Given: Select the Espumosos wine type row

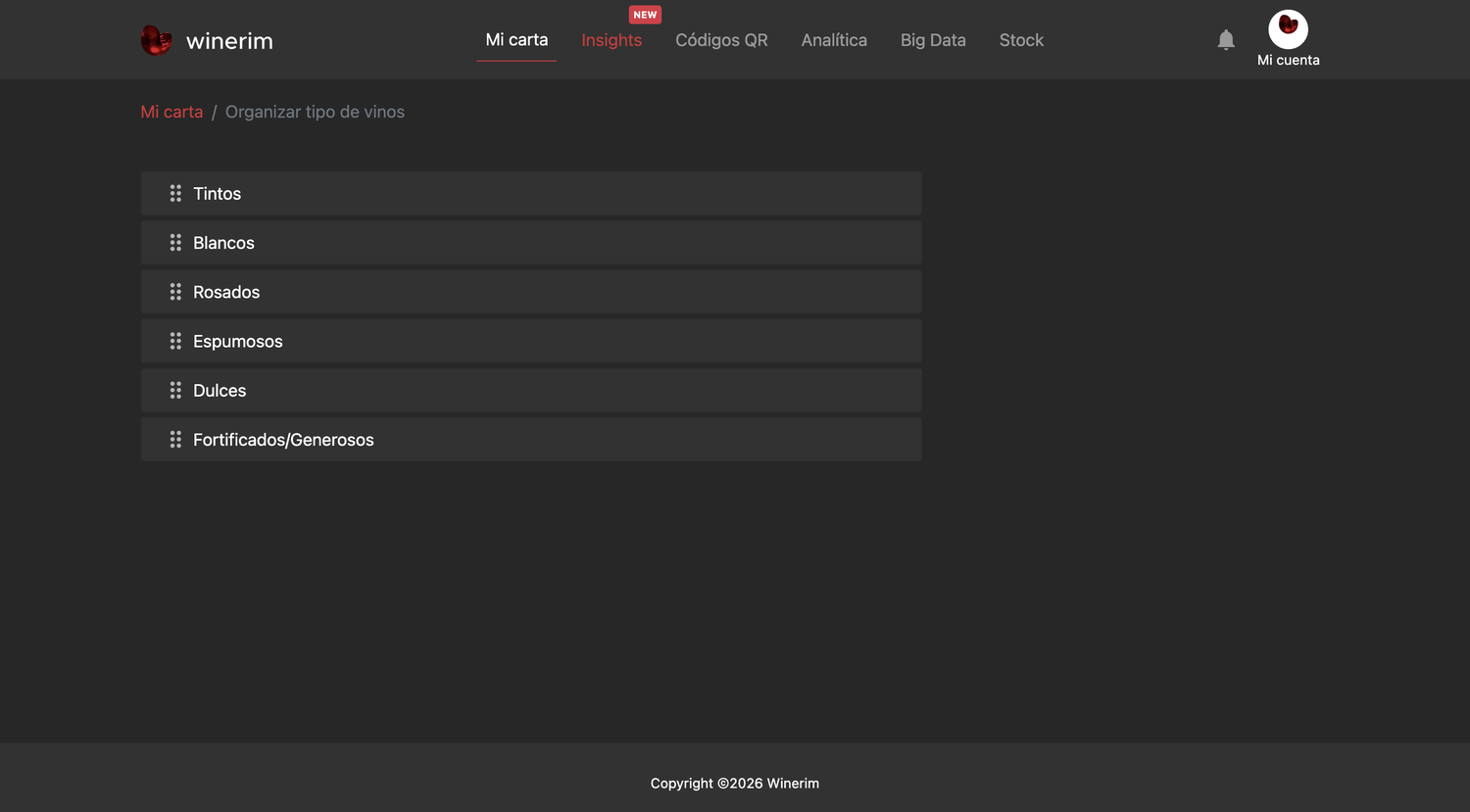Looking at the screenshot, I should point(531,341).
